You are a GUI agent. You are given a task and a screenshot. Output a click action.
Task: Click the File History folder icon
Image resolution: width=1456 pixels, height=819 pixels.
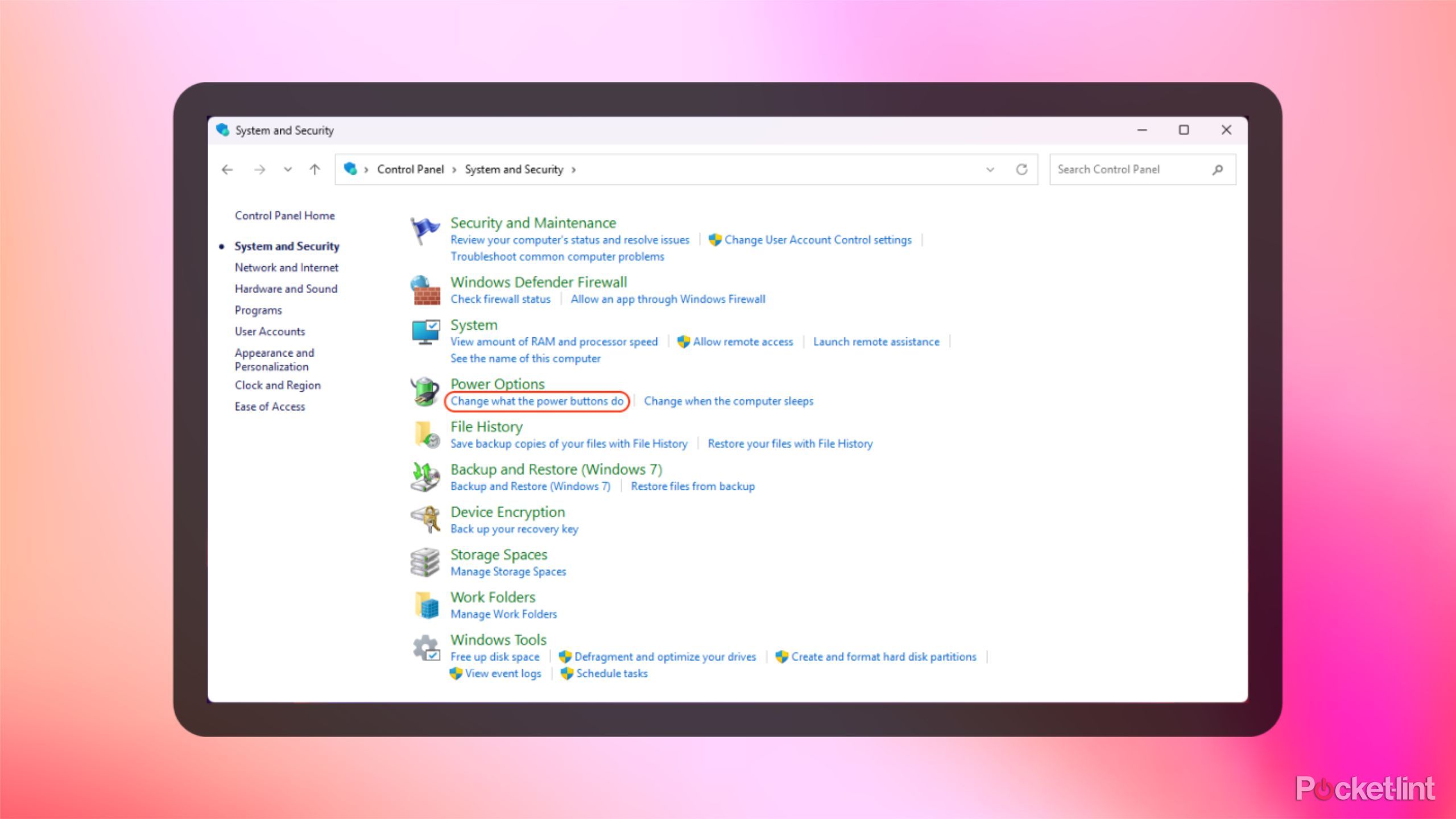(426, 435)
